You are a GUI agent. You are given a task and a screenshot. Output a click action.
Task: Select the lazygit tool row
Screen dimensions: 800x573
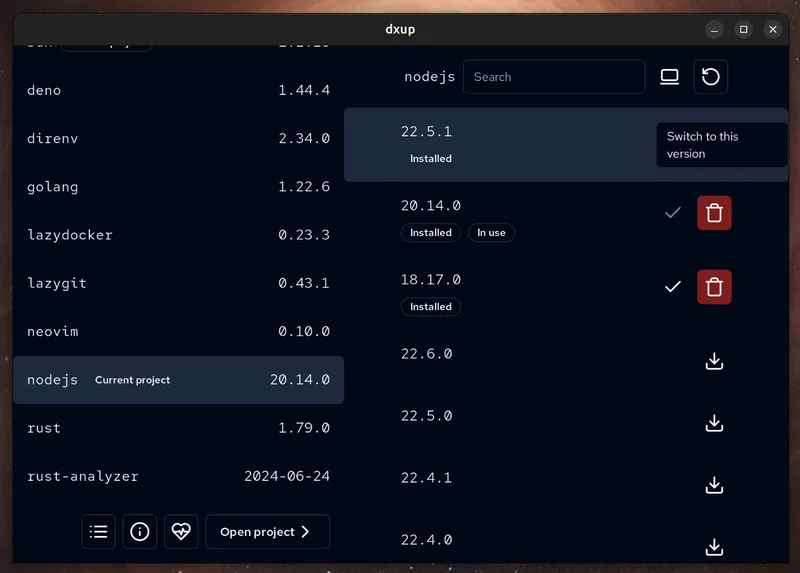[179, 283]
